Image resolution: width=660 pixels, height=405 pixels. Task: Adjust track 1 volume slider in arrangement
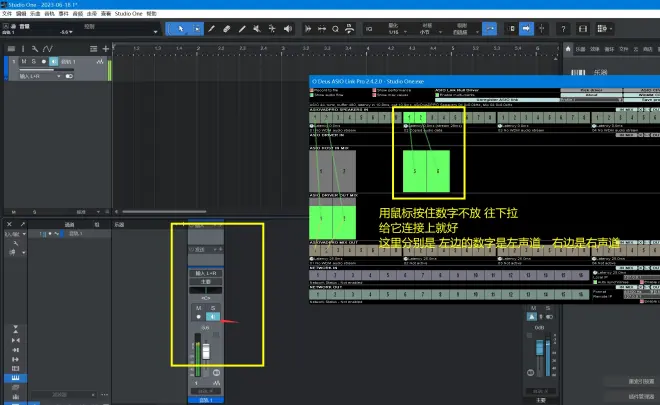[x=47, y=69]
